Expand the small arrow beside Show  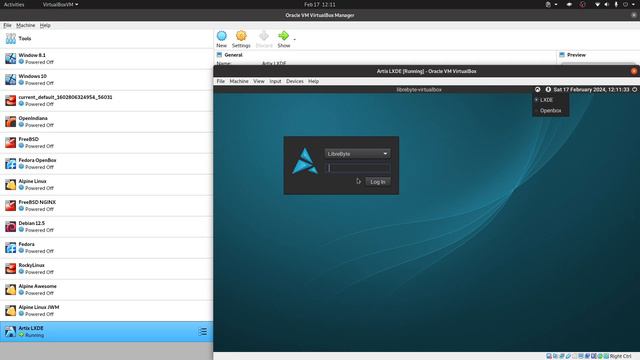click(294, 40)
